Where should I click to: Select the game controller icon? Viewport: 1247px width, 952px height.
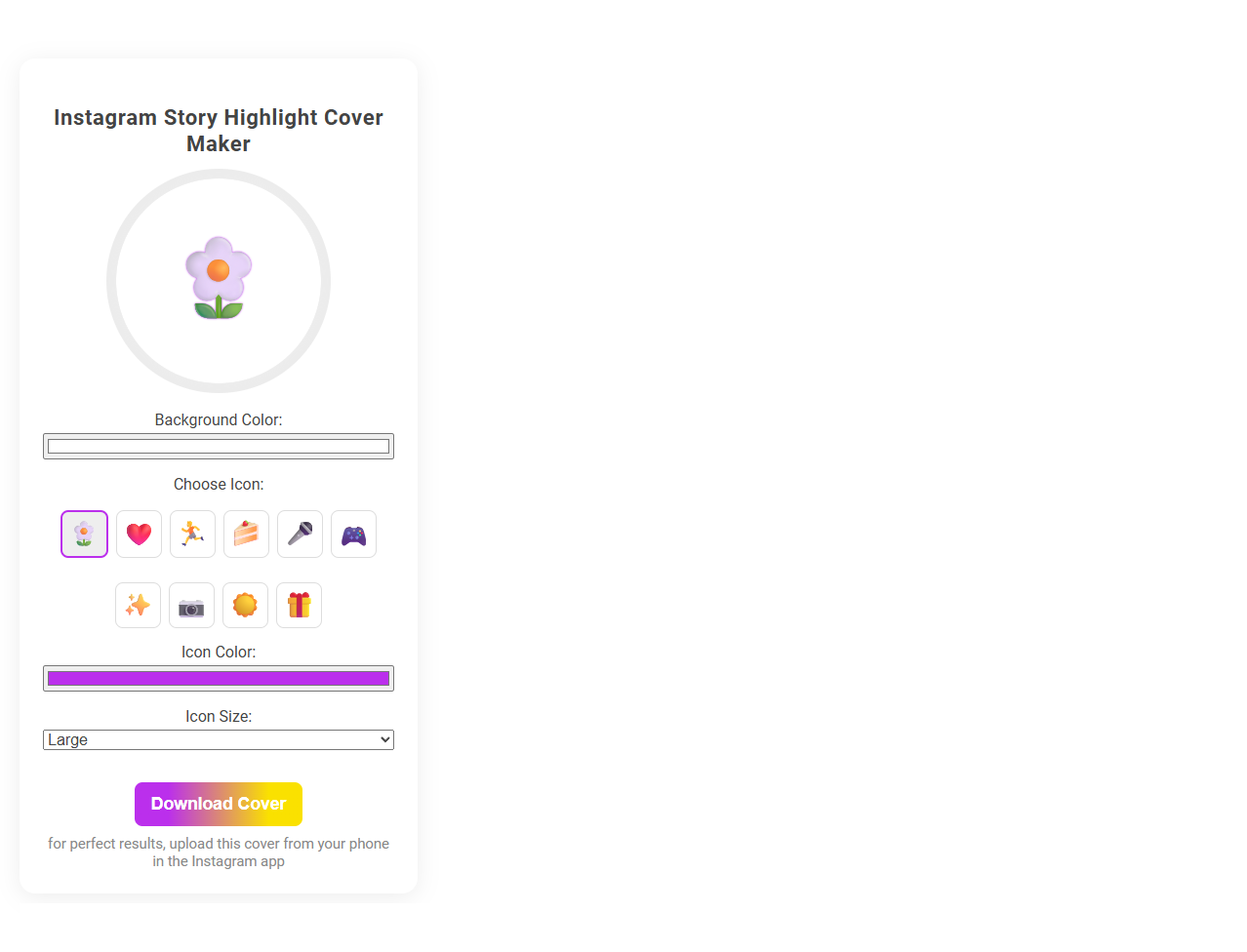point(353,534)
